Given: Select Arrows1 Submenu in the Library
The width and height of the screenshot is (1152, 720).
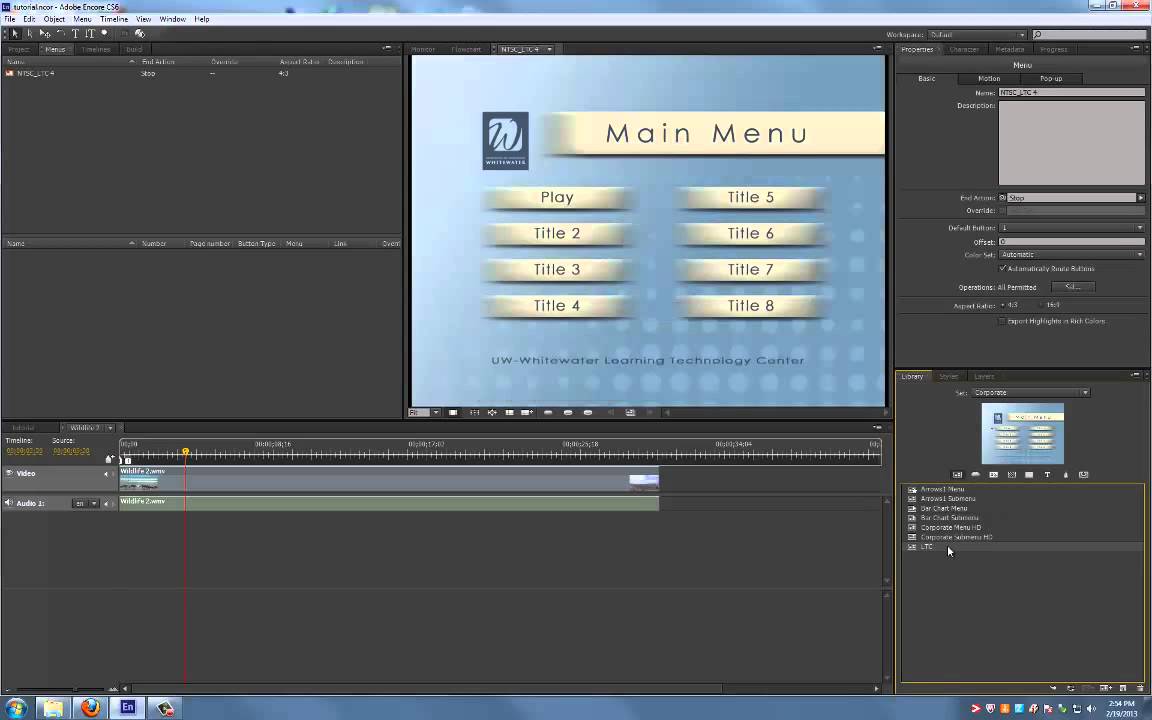Looking at the screenshot, I should [x=947, y=499].
